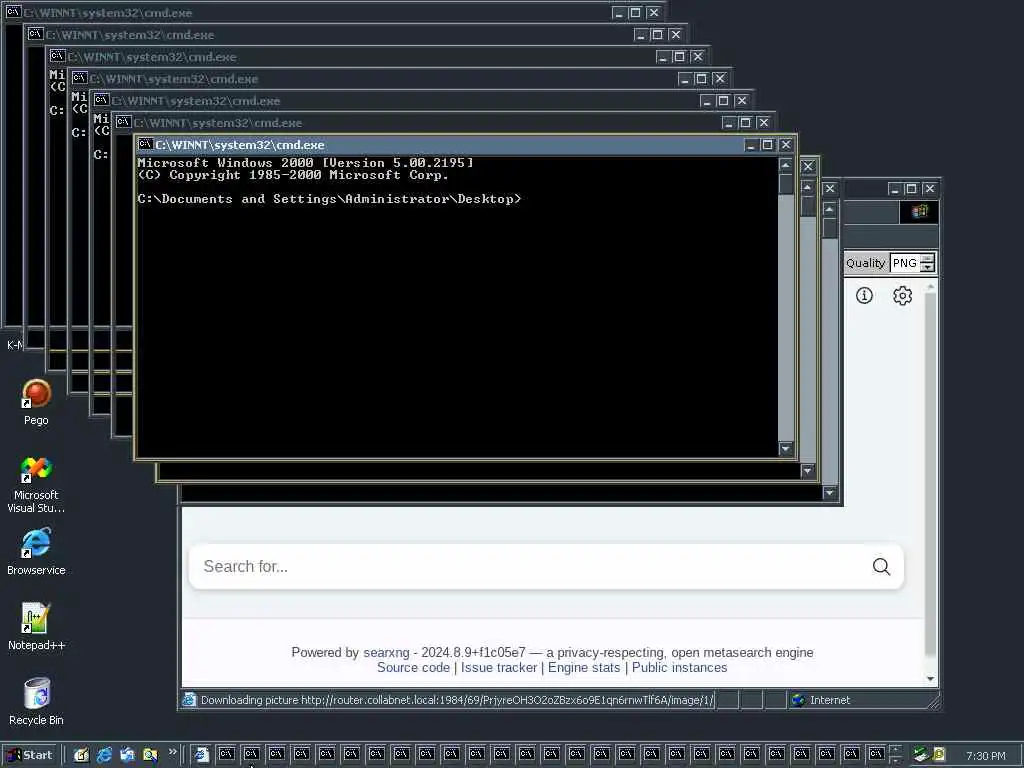Click the 7:30 PM taskbar clock
Screen dimensions: 1024x768
[x=985, y=756]
